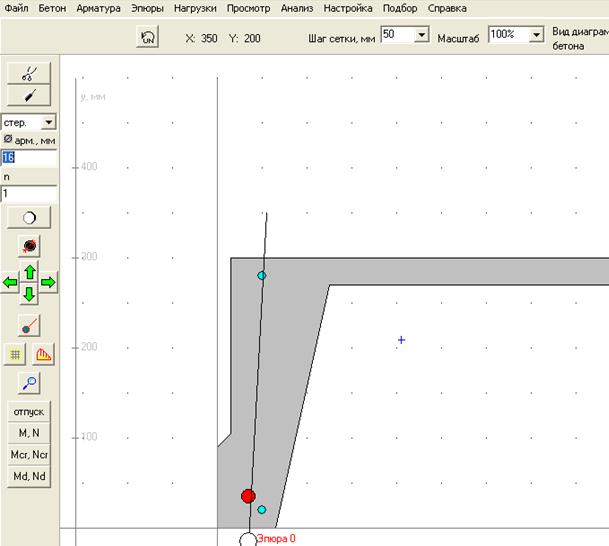Open the Нагрузки menu
609x546 pixels.
pos(195,8)
